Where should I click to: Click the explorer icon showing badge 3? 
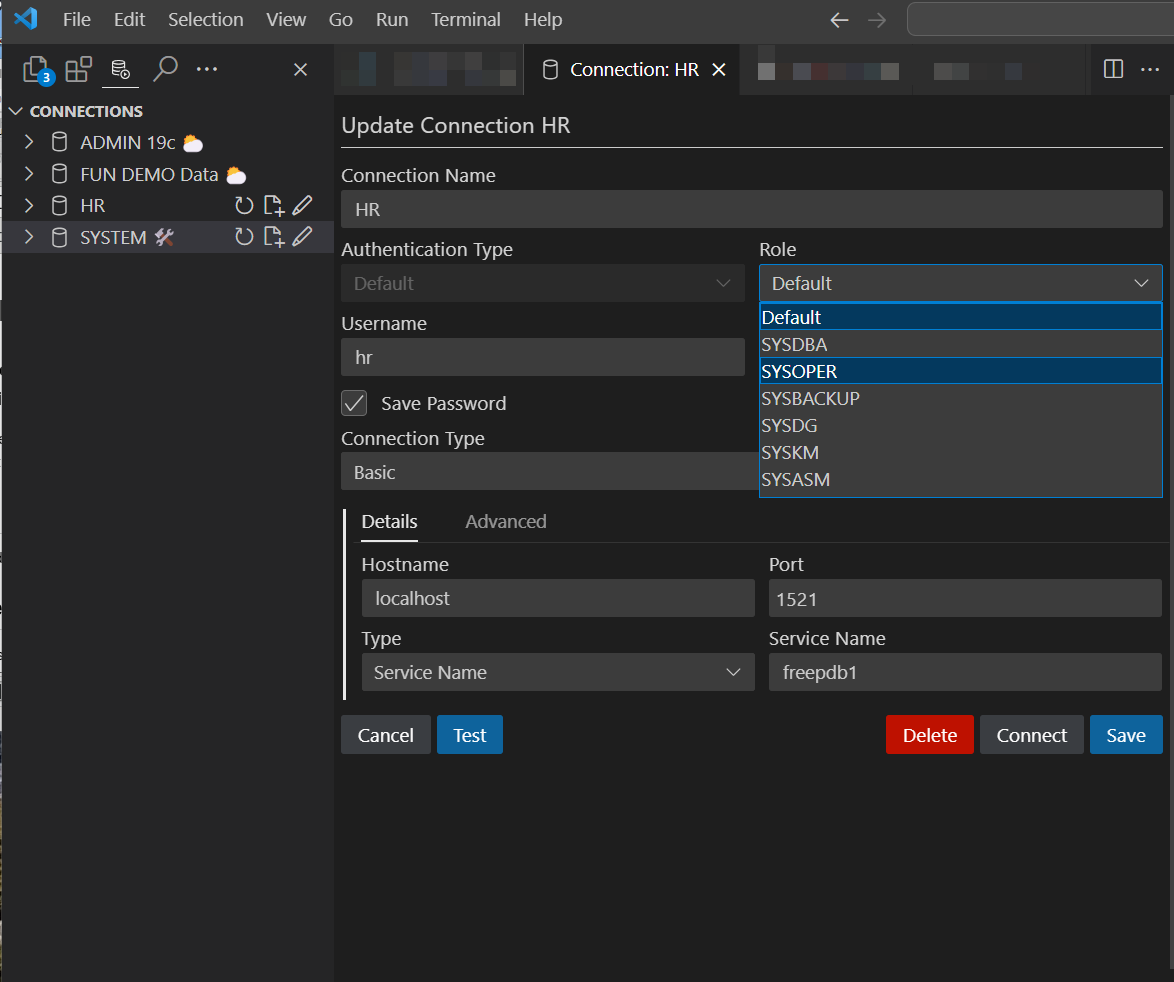click(36, 69)
